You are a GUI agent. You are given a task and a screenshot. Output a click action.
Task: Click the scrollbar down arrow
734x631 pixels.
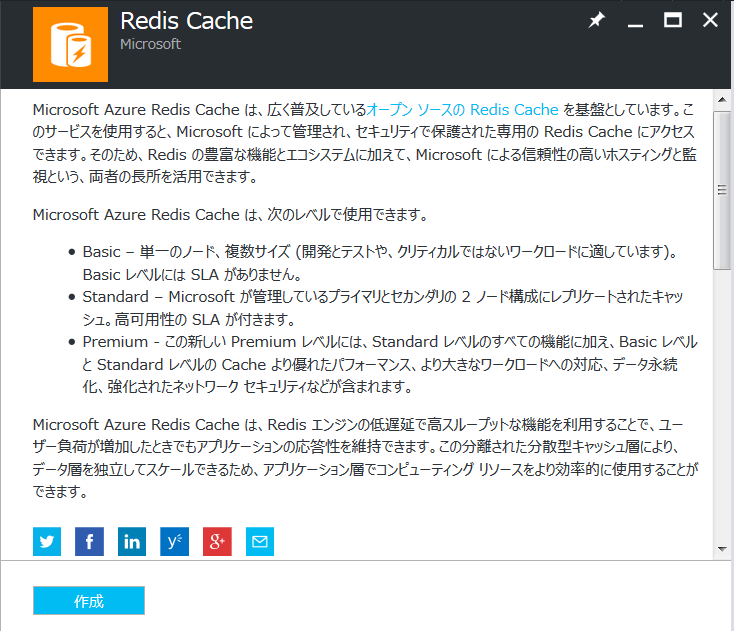pyautogui.click(x=722, y=549)
